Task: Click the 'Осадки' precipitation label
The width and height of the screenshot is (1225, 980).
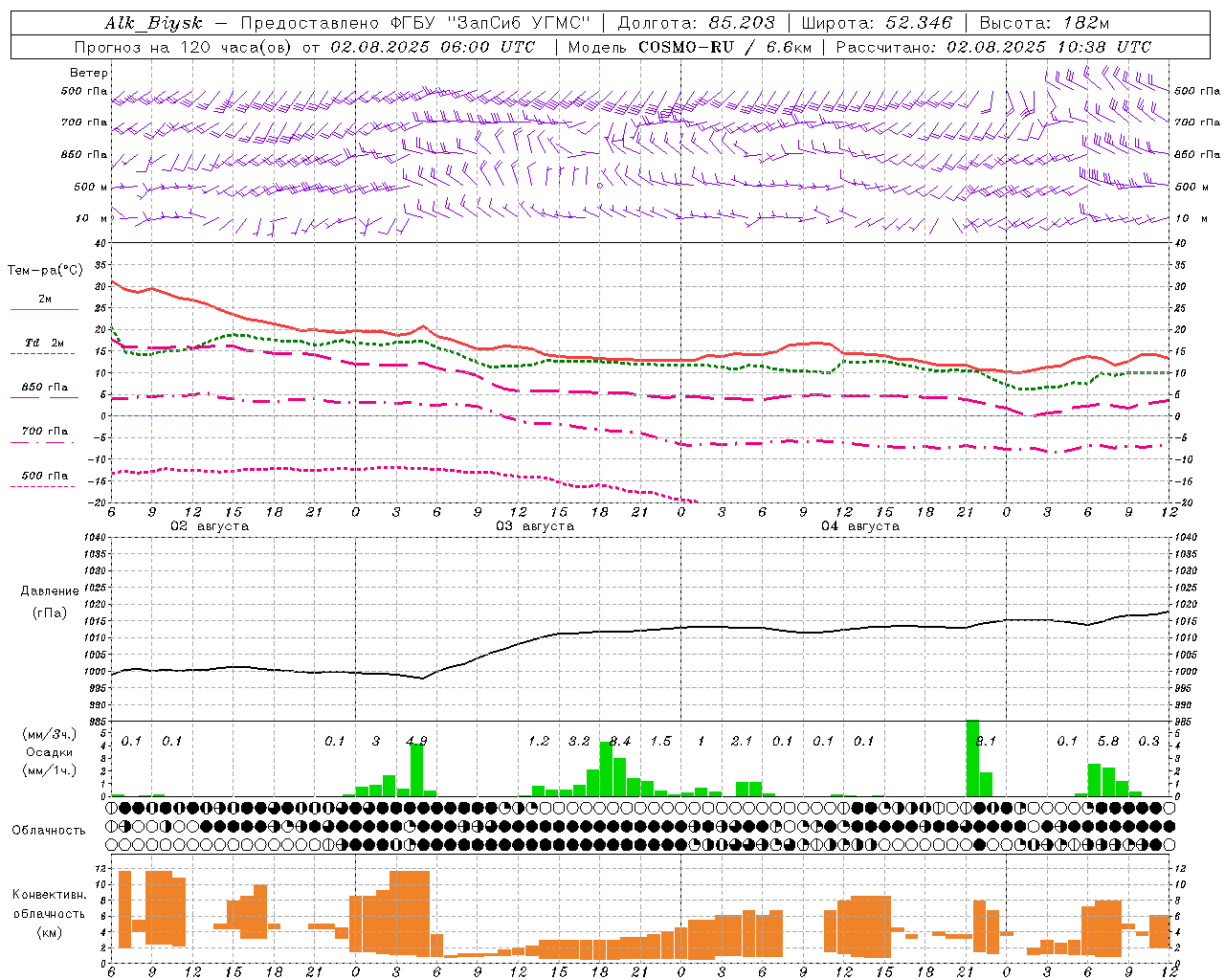Action: point(49,752)
